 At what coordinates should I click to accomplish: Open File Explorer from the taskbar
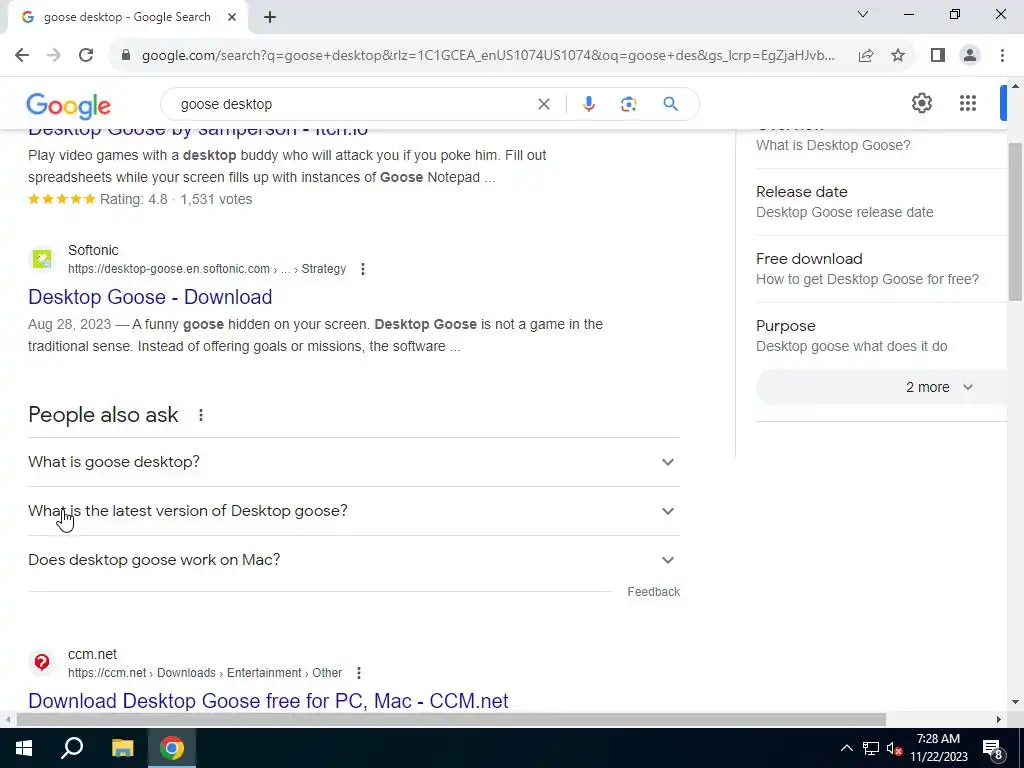click(122, 748)
